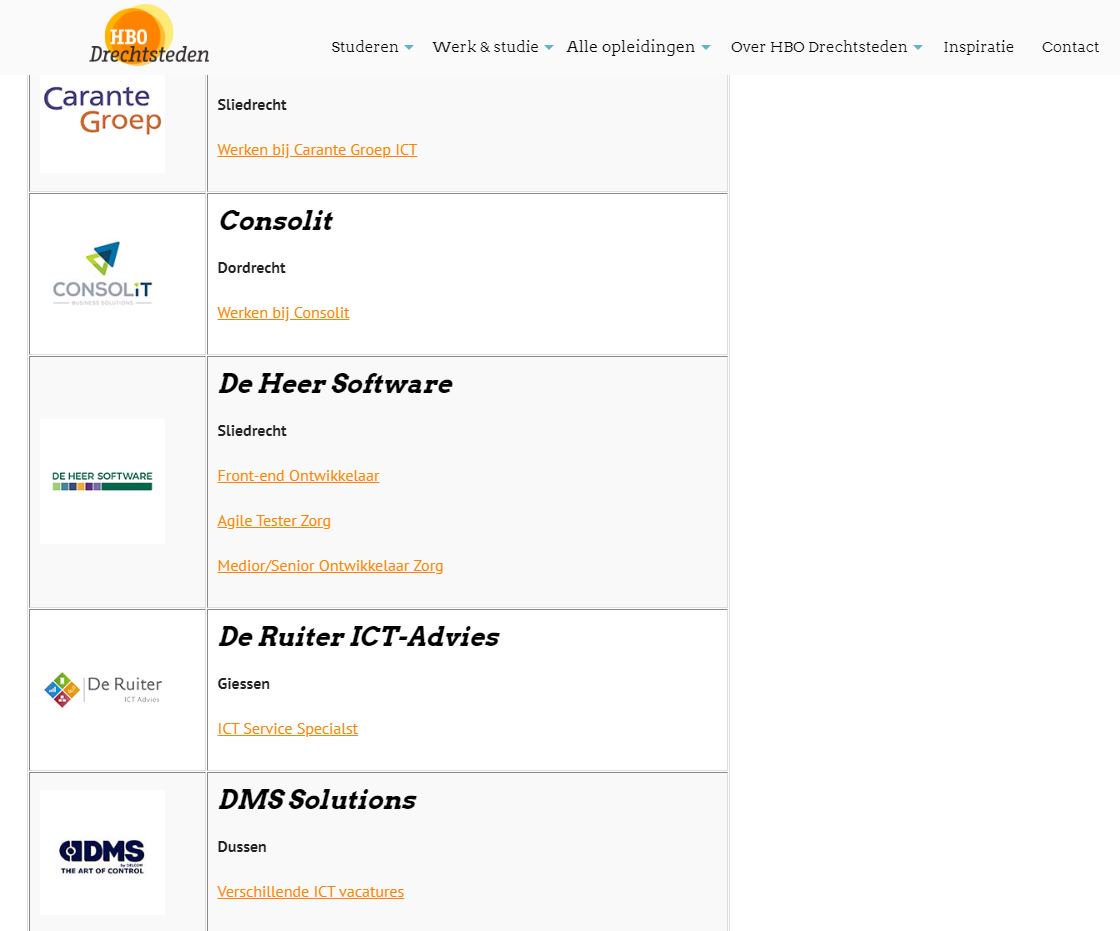Open the Contact page

pyautogui.click(x=1070, y=47)
